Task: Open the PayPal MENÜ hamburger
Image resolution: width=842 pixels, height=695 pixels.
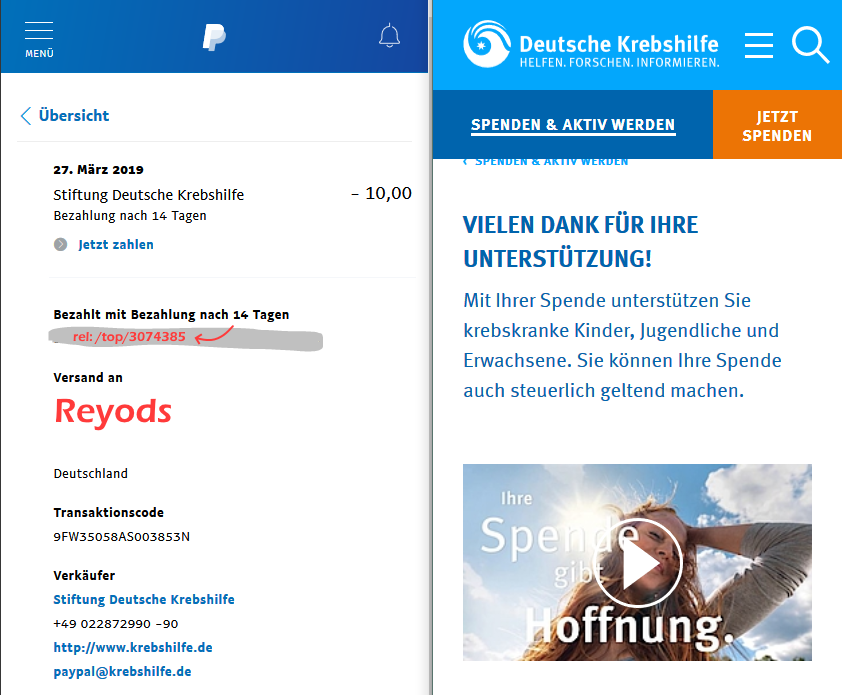Action: (39, 39)
